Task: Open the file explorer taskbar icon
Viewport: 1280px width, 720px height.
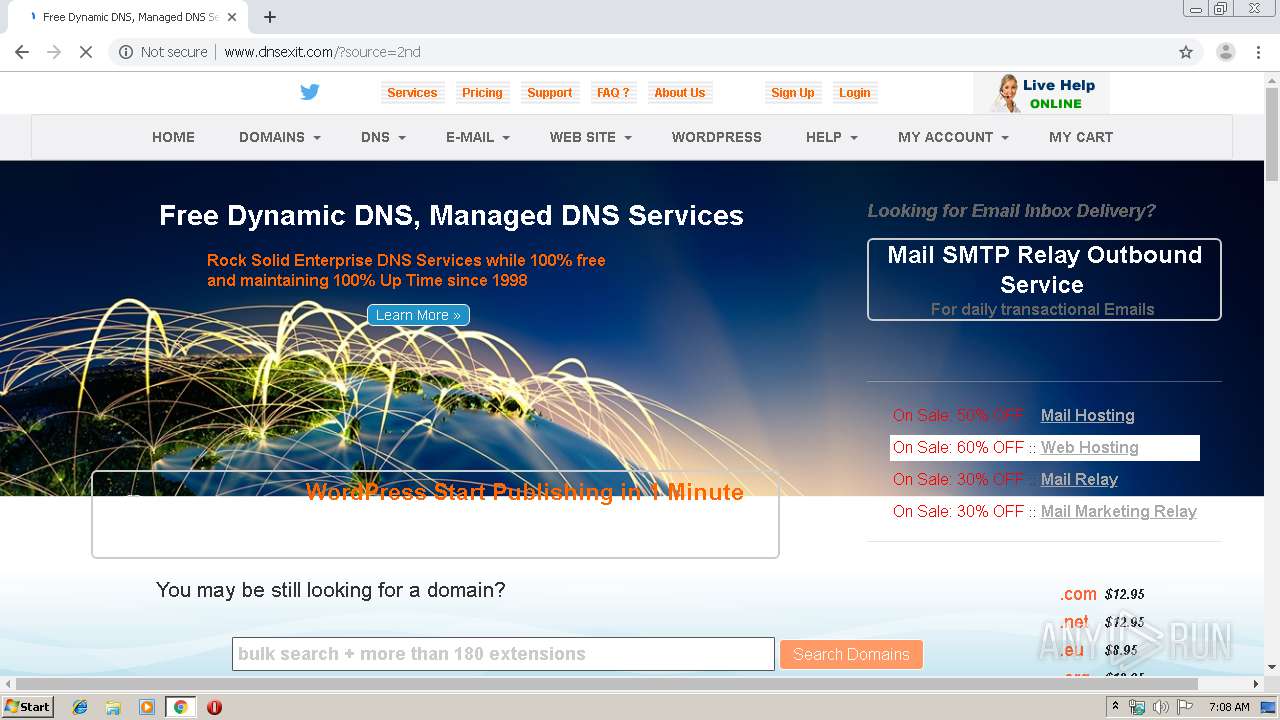Action: (113, 707)
